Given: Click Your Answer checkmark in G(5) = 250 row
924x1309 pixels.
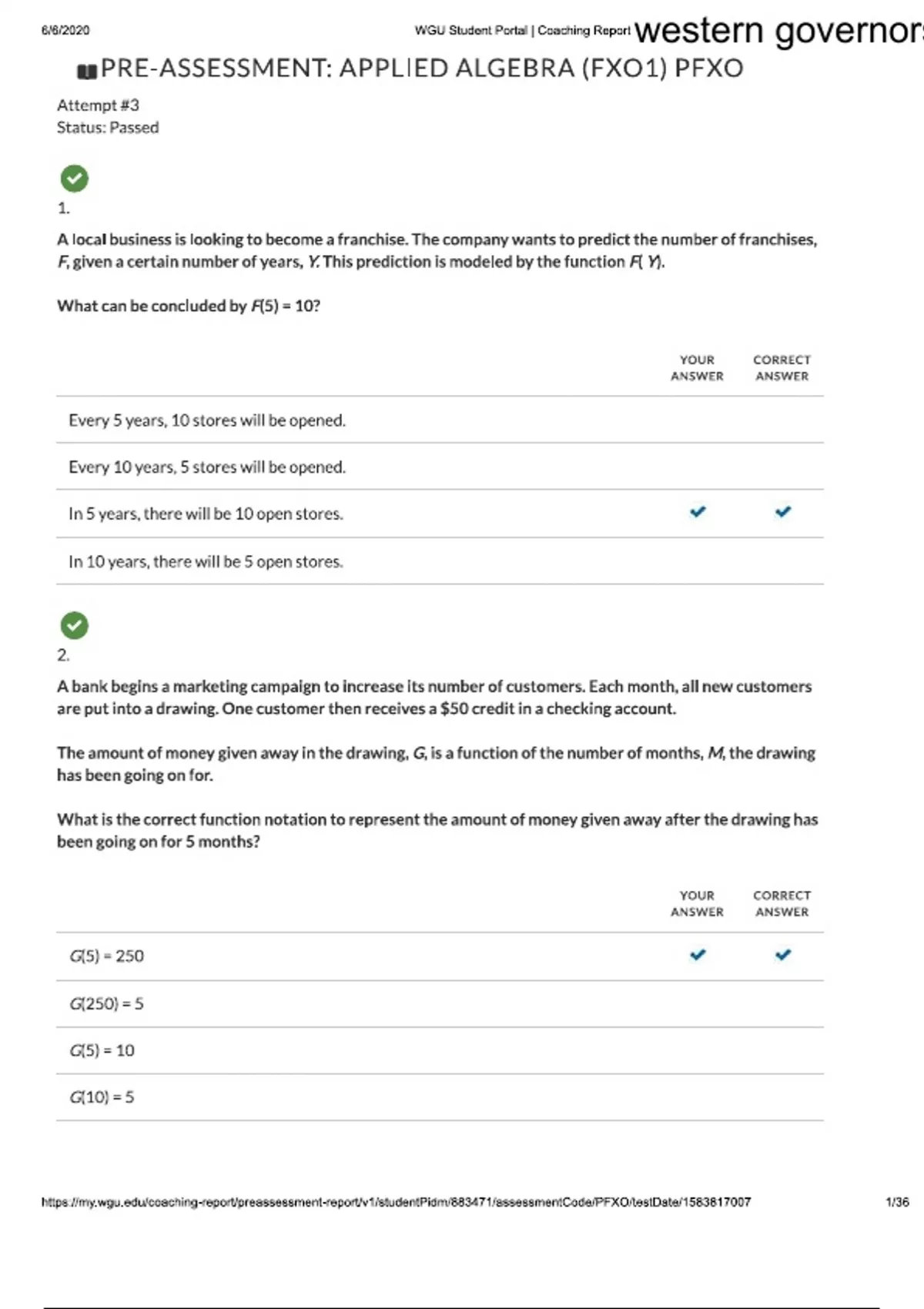Looking at the screenshot, I should tap(698, 955).
